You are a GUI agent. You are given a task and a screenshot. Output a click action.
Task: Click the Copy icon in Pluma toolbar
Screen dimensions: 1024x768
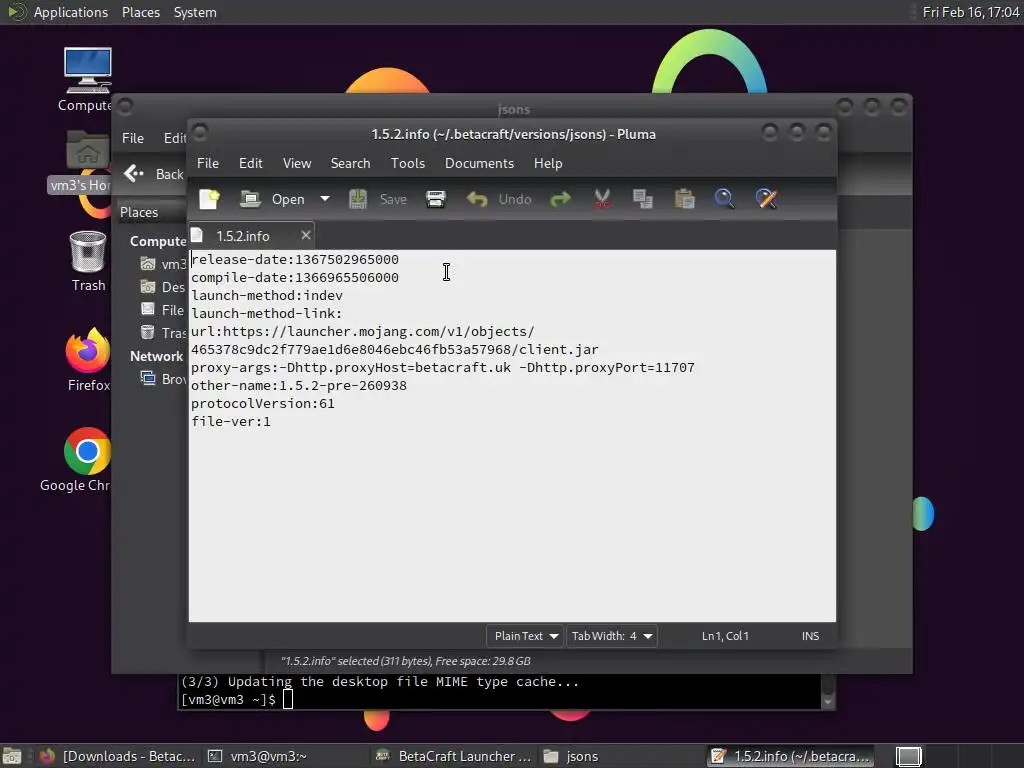click(x=643, y=199)
